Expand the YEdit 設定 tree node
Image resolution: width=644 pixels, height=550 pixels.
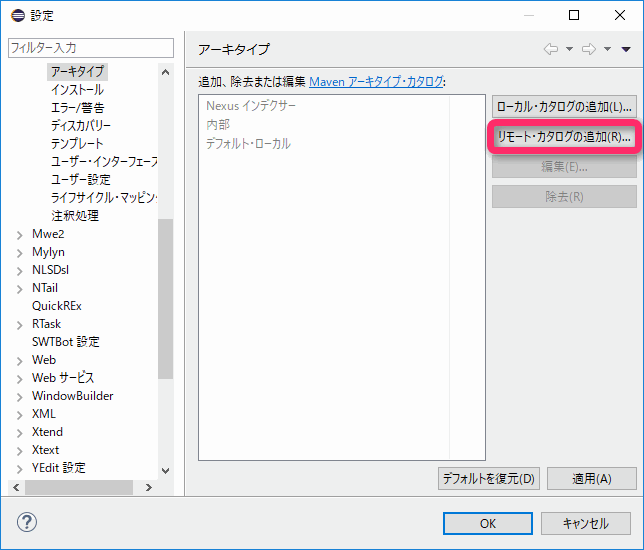(19, 469)
